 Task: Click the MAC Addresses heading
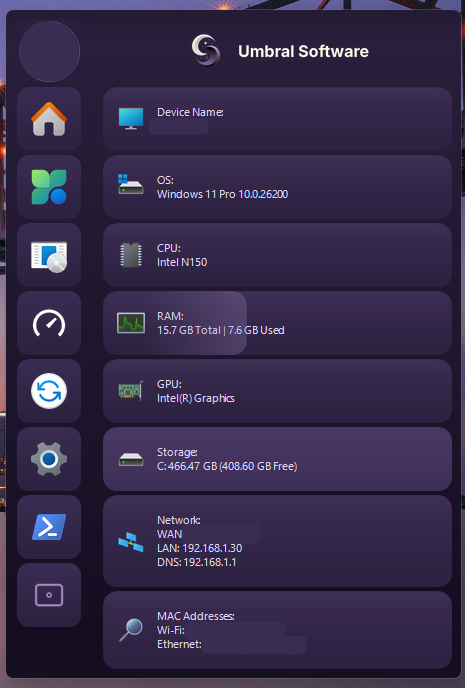click(196, 616)
